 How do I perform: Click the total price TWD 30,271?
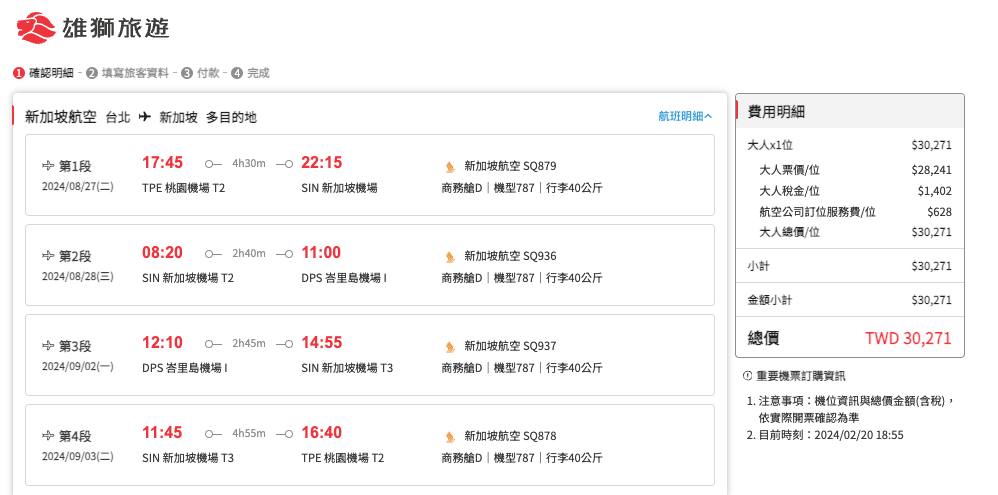[908, 338]
